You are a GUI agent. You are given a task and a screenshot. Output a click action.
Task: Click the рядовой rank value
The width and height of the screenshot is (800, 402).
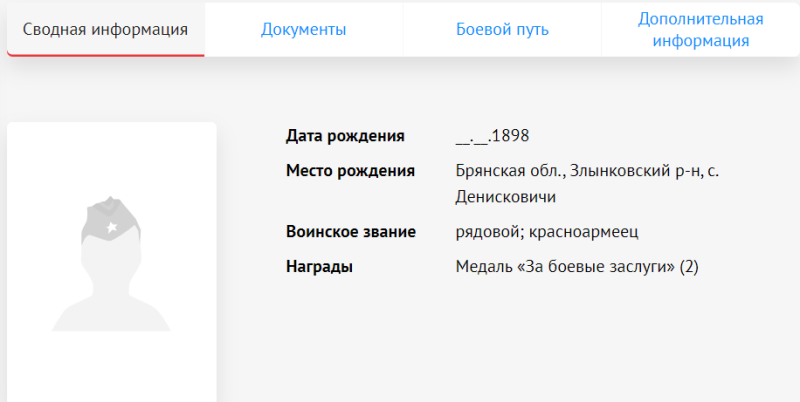pyautogui.click(x=486, y=232)
